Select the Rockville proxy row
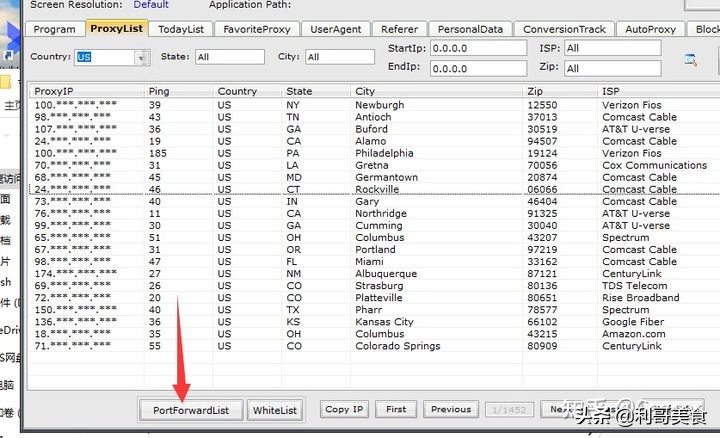 (374, 189)
